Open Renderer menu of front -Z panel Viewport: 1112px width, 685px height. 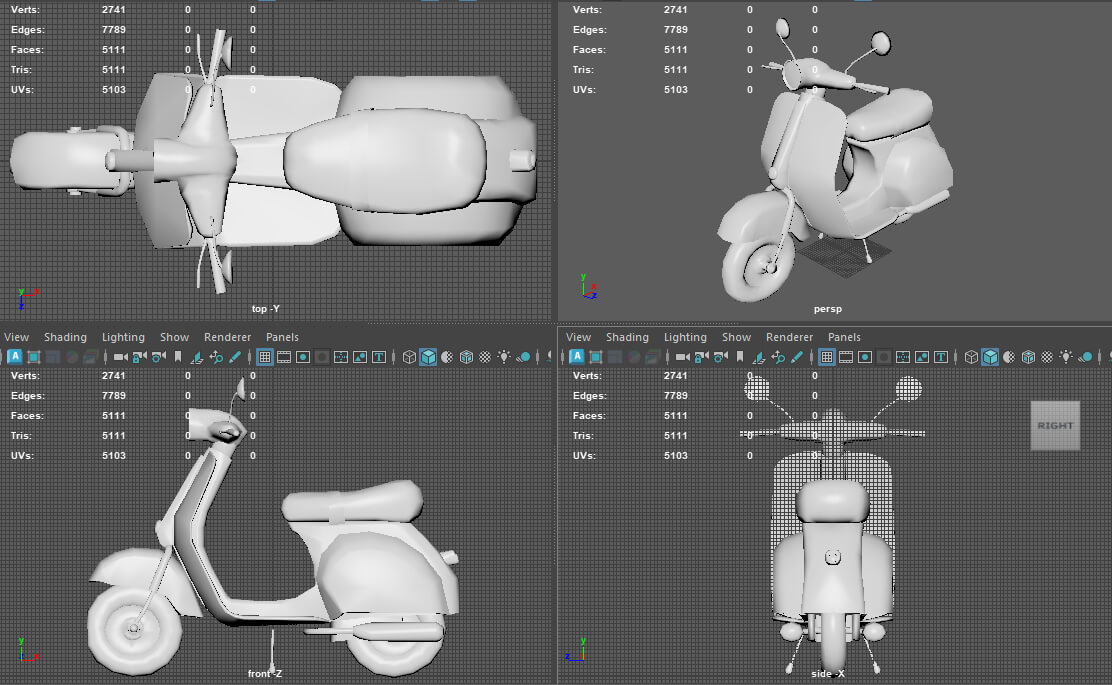tap(227, 337)
